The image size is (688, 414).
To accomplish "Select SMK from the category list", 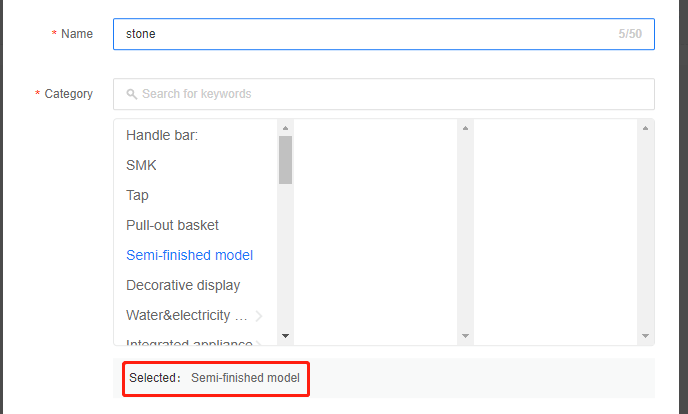I will coord(141,165).
